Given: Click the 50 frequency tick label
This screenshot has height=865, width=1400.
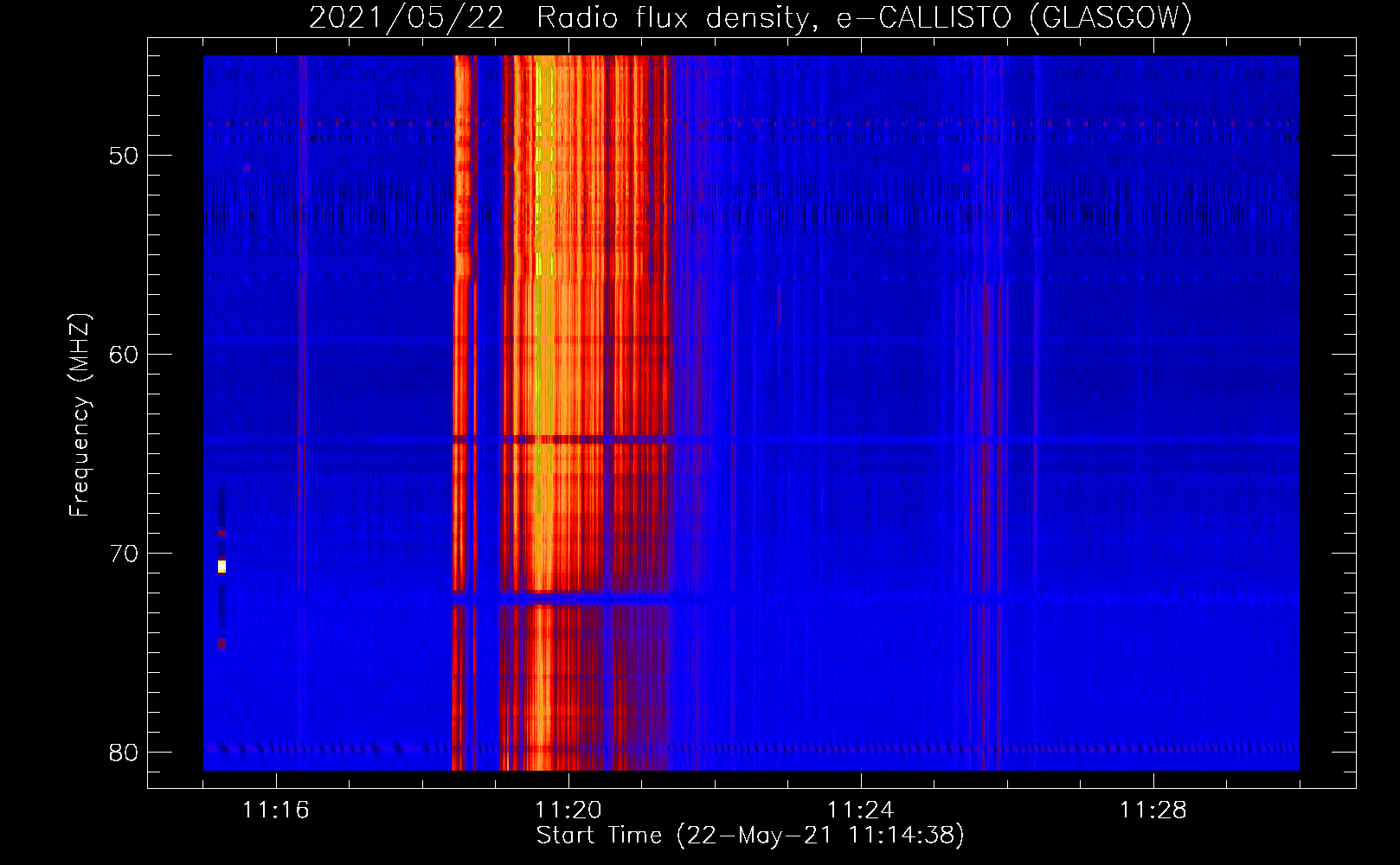Looking at the screenshot, I should [124, 156].
